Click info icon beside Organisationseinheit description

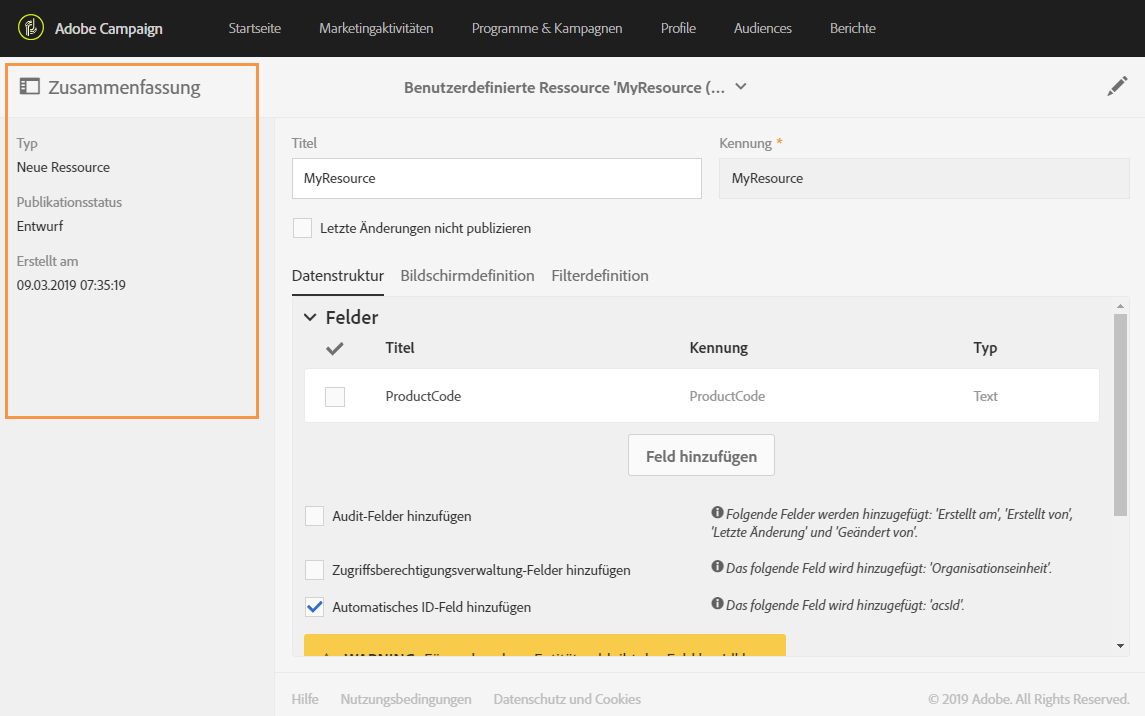coord(717,567)
